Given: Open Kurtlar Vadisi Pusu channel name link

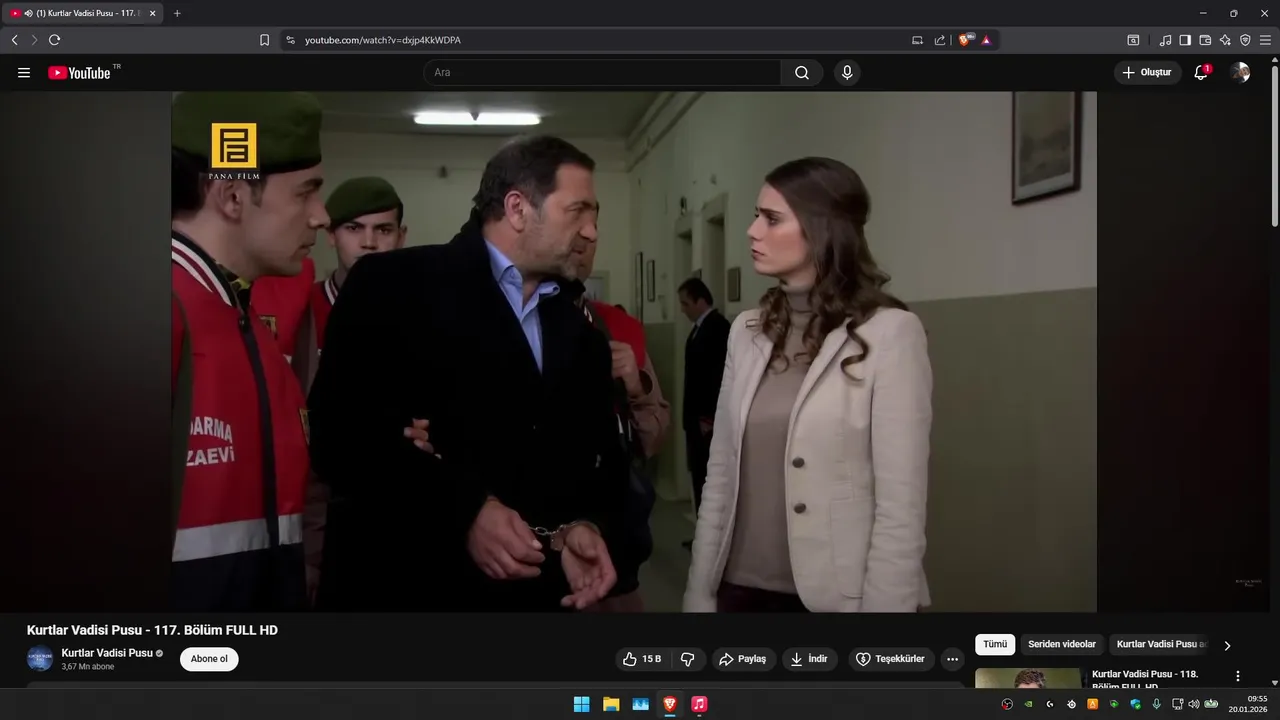Looking at the screenshot, I should tap(107, 653).
